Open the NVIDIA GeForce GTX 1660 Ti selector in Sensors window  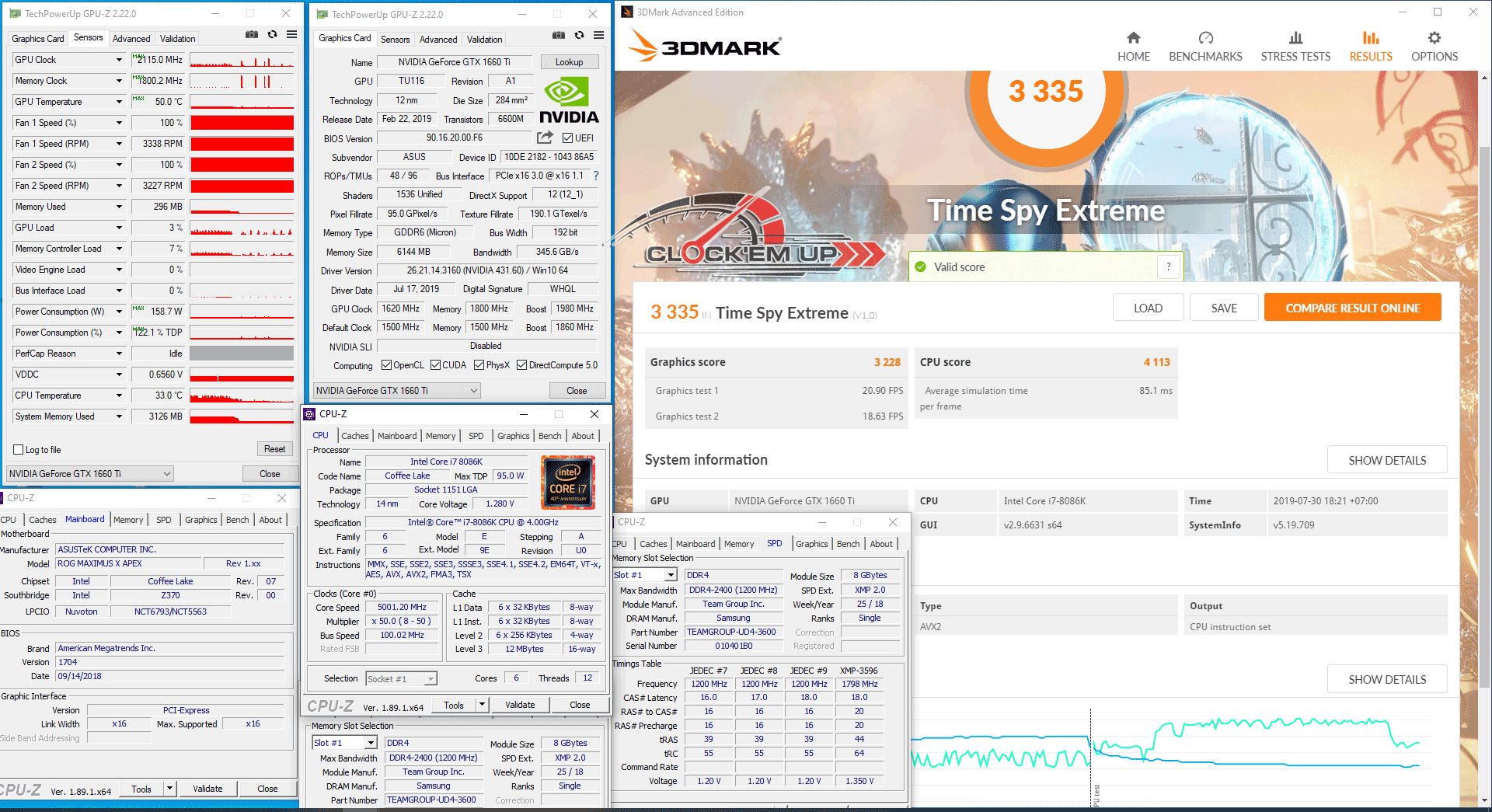point(89,474)
